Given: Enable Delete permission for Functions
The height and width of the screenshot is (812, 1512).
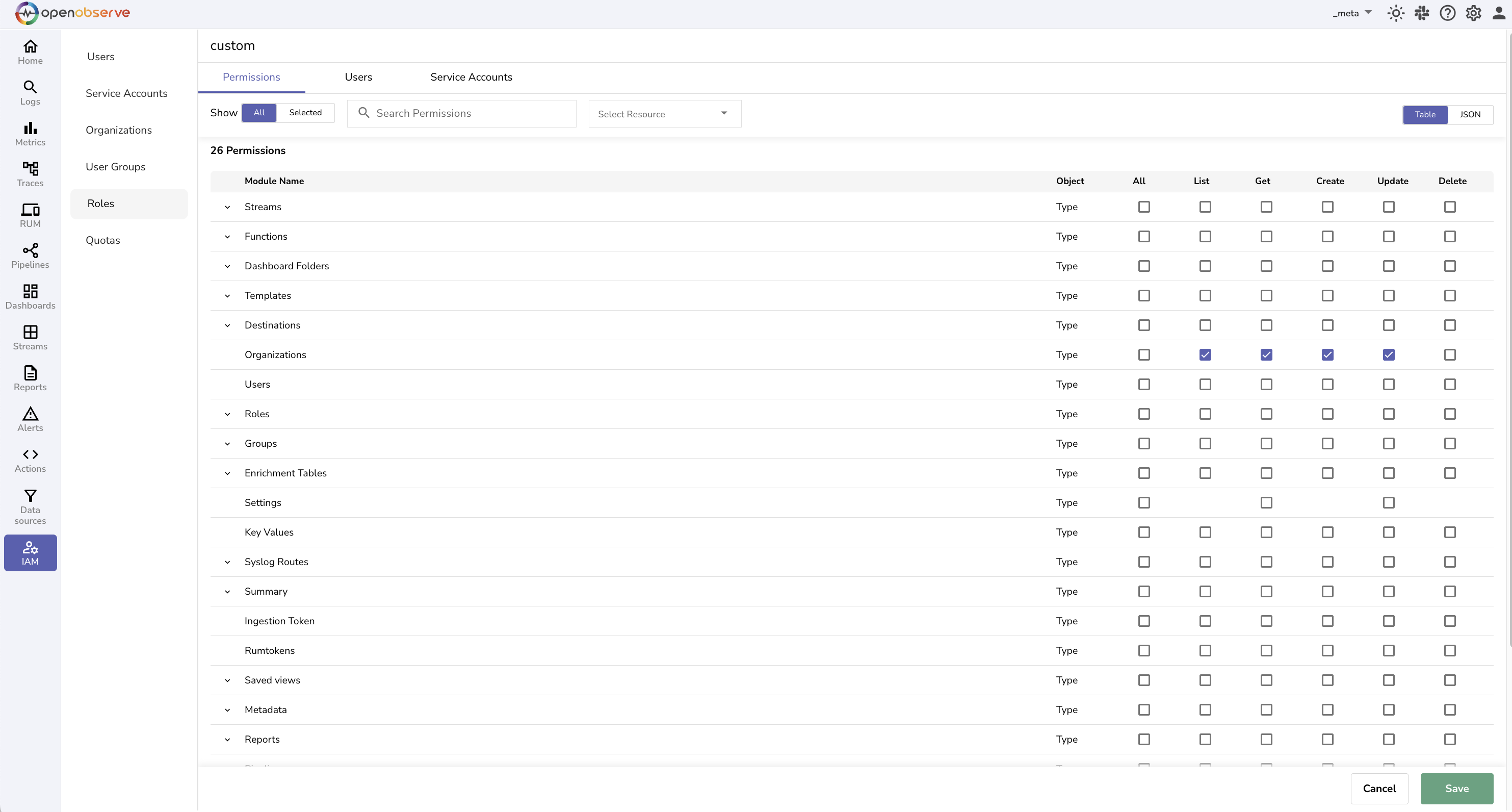Looking at the screenshot, I should pos(1450,237).
